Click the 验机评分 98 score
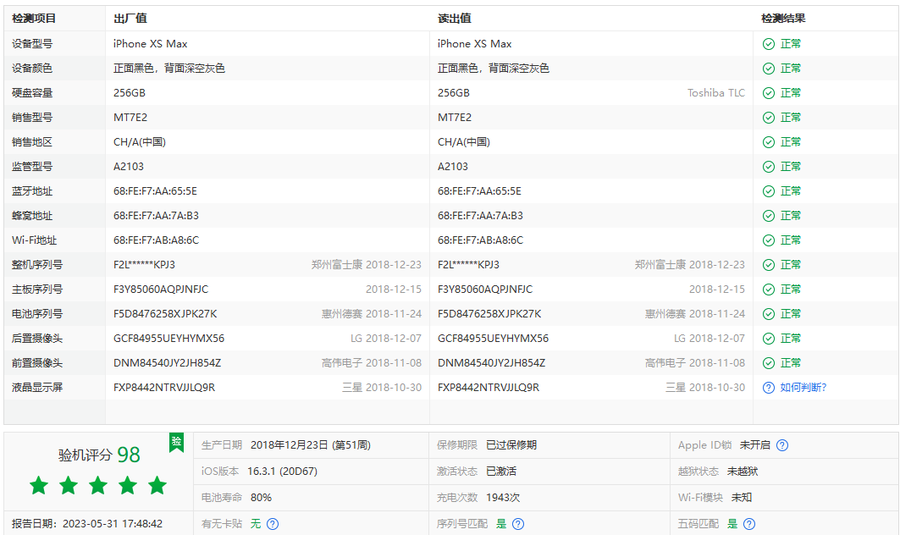 coord(99,455)
